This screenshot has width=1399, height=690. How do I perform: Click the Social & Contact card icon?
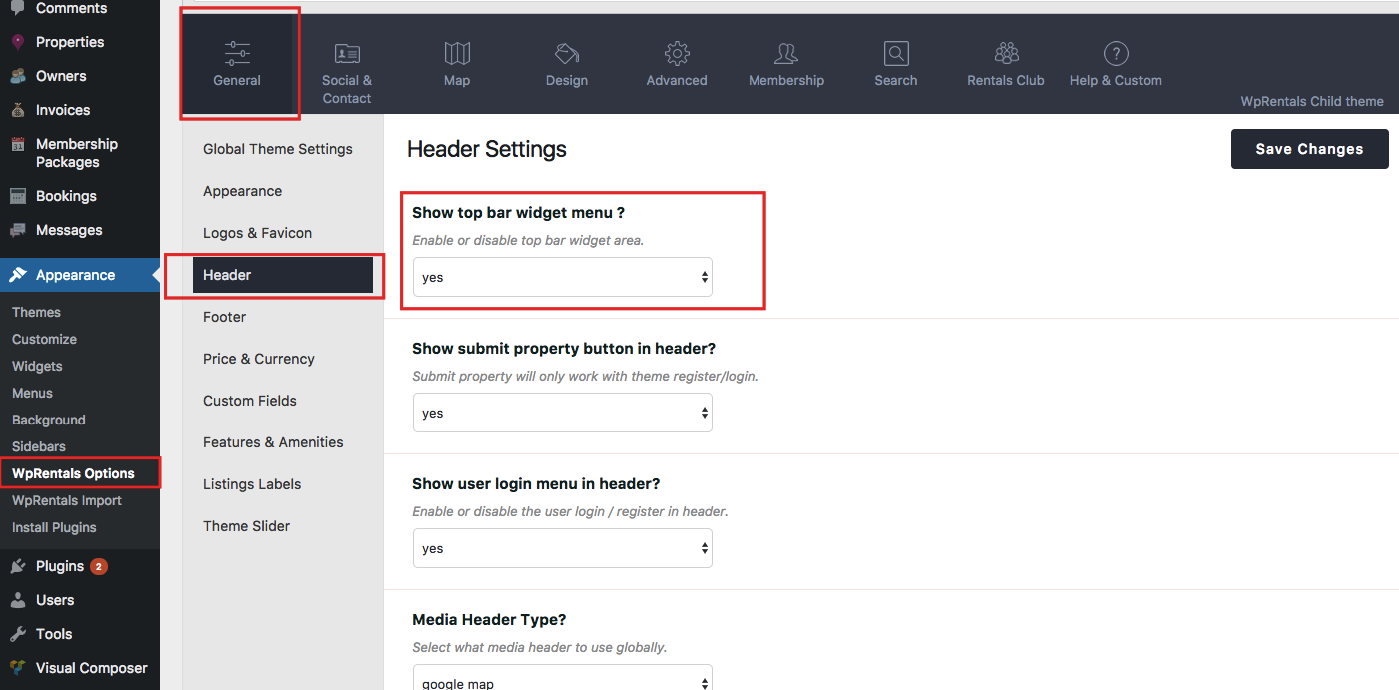[347, 54]
